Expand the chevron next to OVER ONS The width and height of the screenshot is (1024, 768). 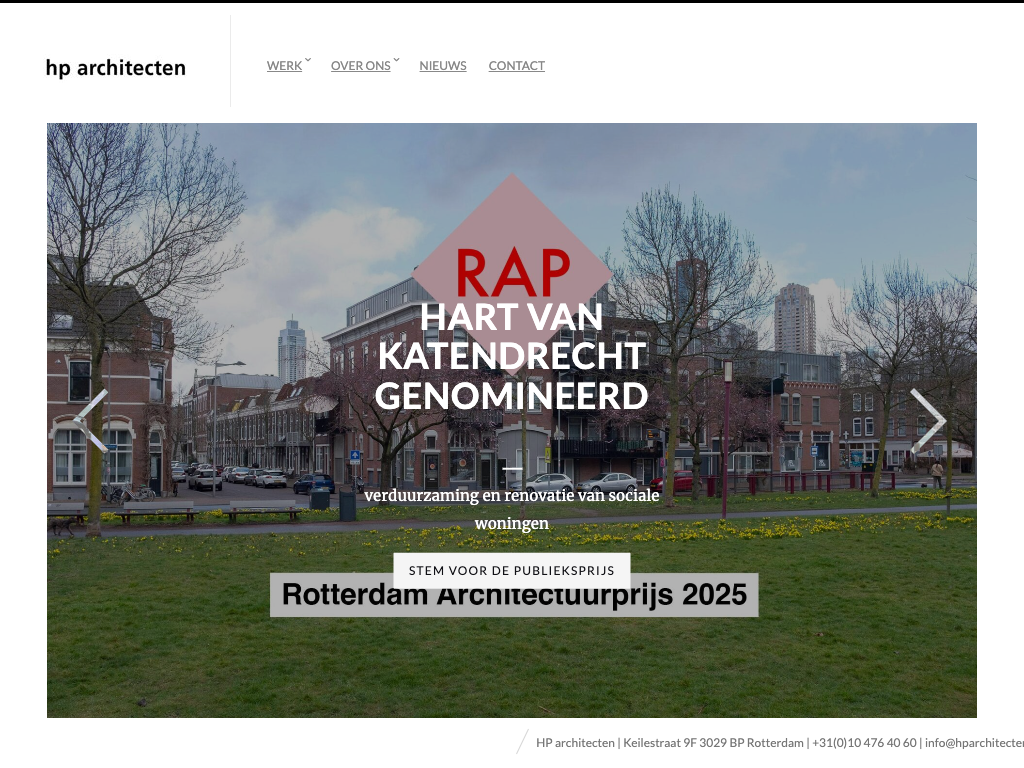point(396,61)
